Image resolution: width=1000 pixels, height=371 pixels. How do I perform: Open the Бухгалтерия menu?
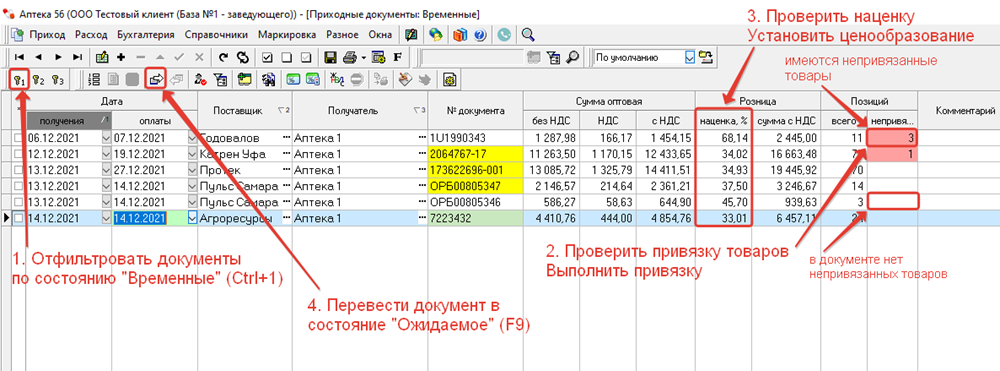click(x=145, y=34)
